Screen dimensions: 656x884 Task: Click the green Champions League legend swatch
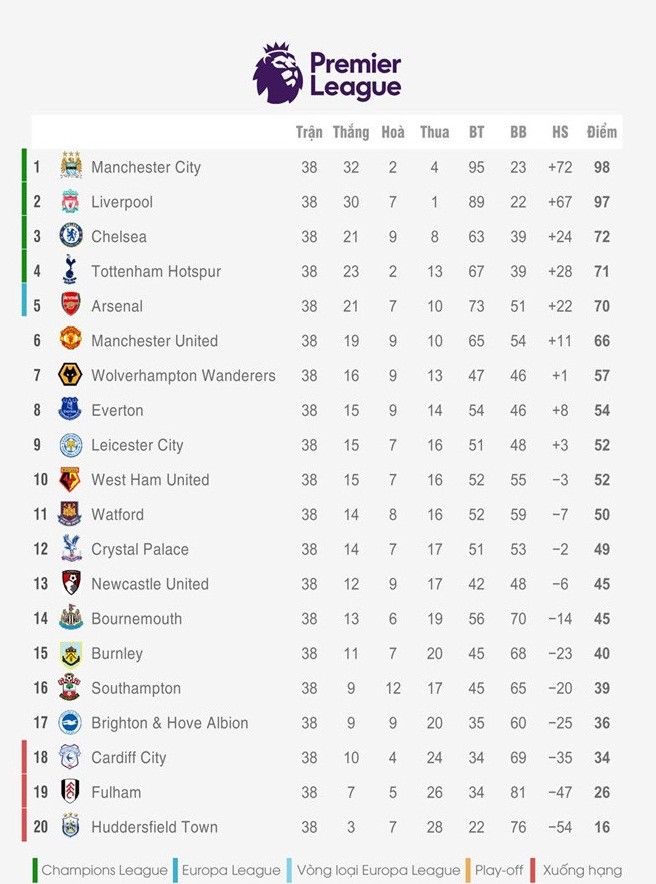tap(35, 870)
